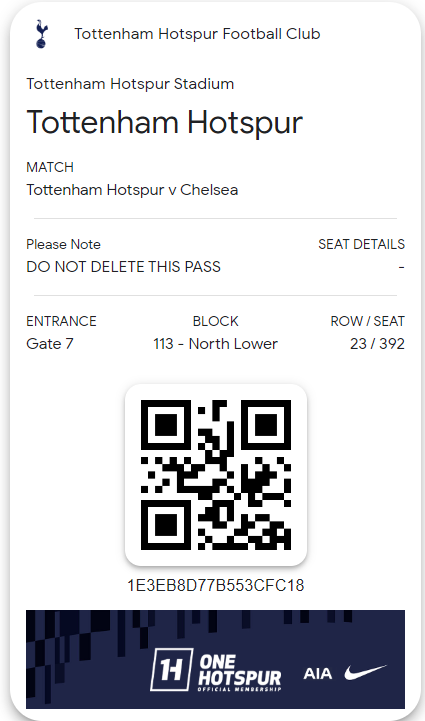Click the SEAT DETAILS label
The width and height of the screenshot is (425, 721).
[362, 244]
